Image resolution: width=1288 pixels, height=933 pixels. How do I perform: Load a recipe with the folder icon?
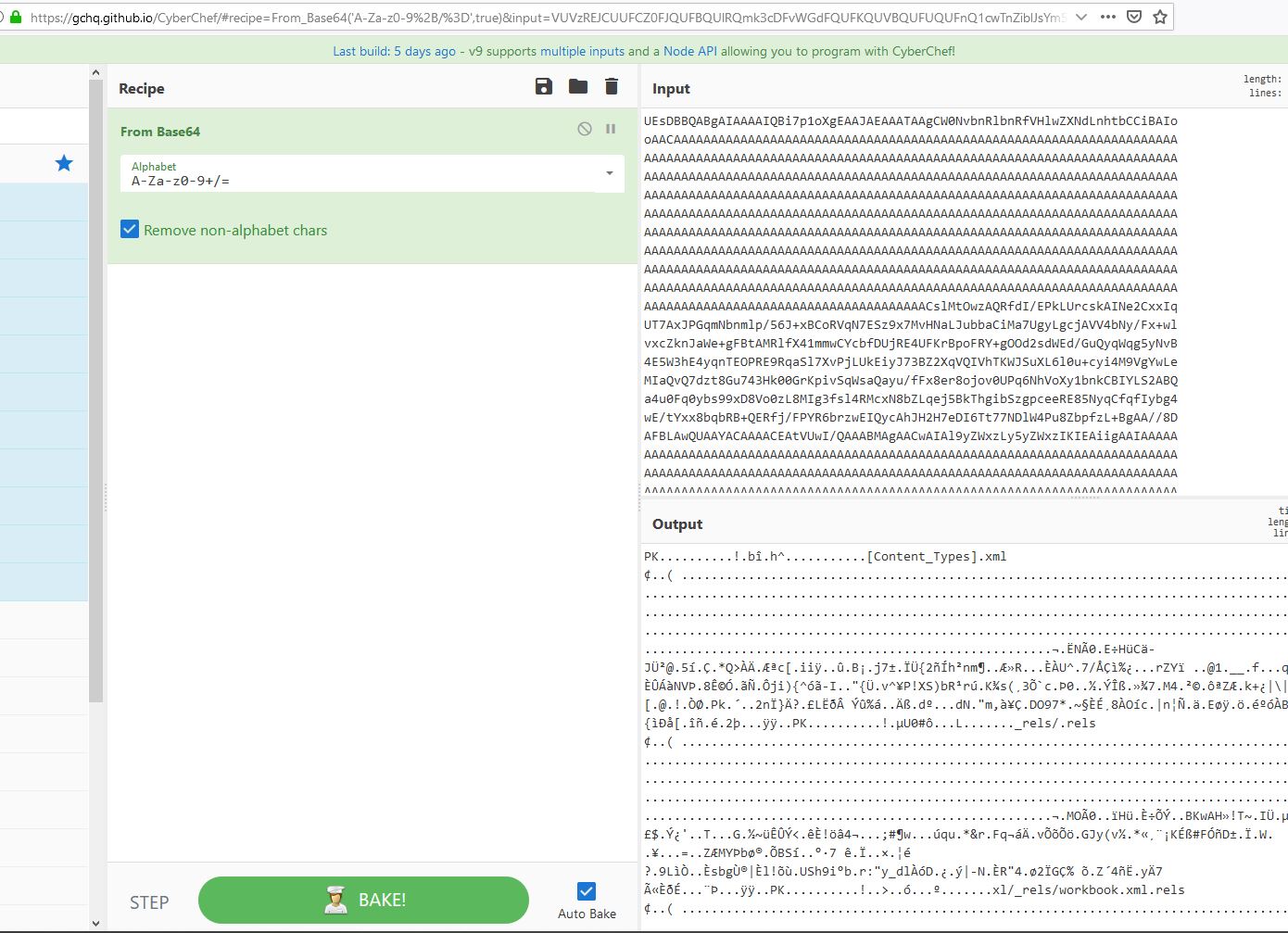pyautogui.click(x=578, y=86)
